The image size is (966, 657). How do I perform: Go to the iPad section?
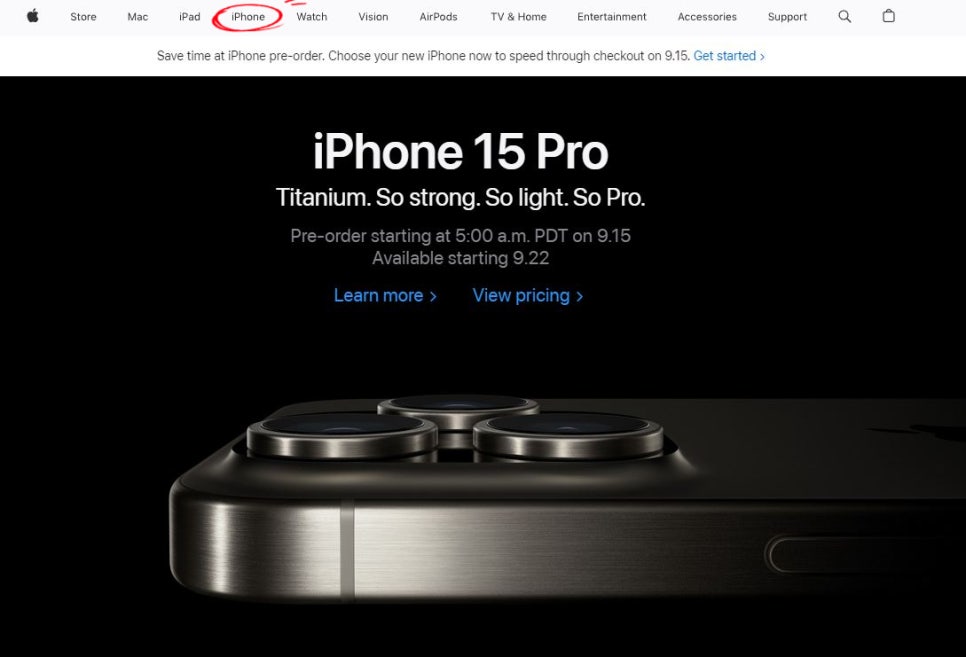click(189, 17)
